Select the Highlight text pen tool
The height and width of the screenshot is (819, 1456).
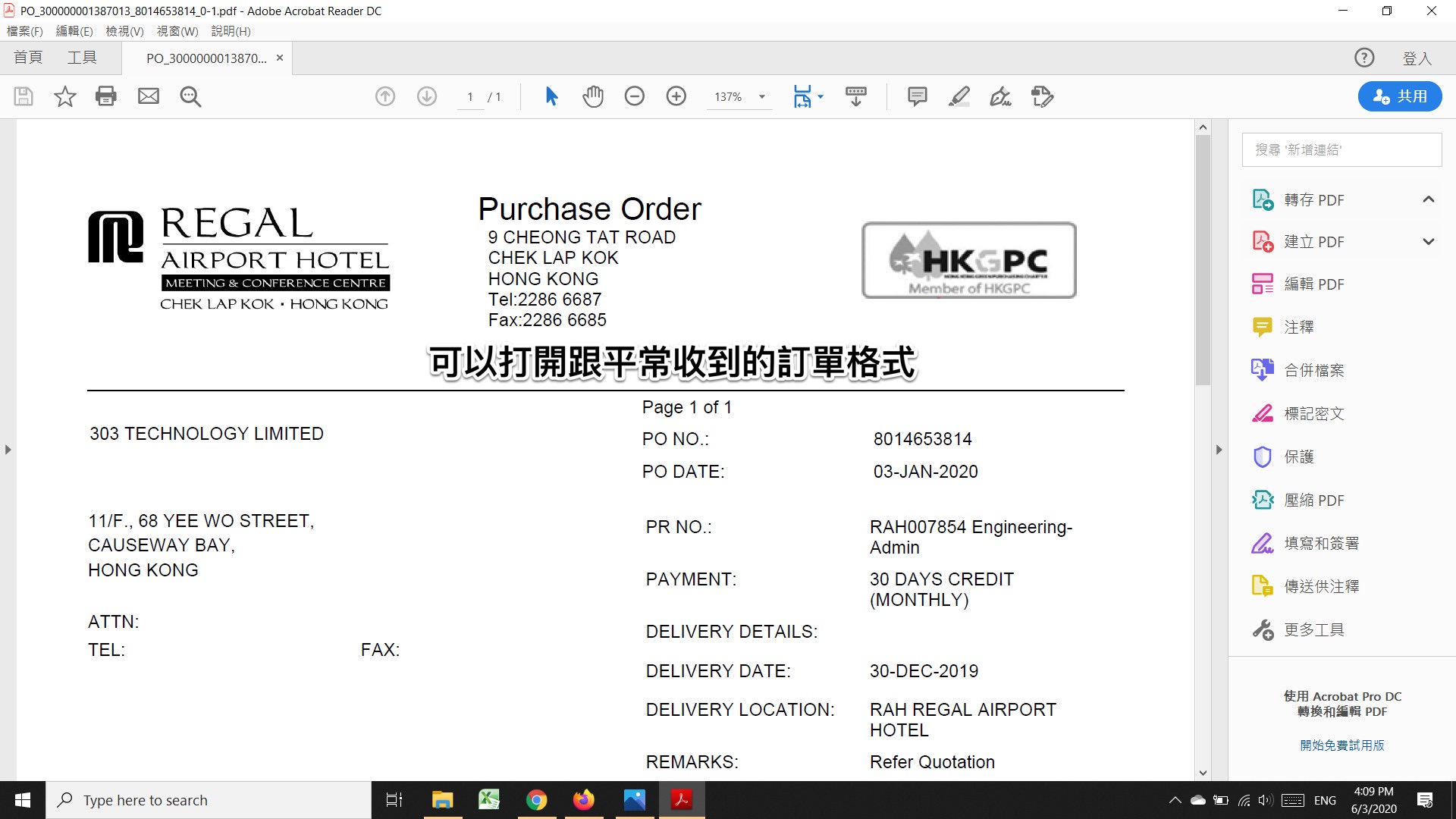pyautogui.click(x=959, y=96)
